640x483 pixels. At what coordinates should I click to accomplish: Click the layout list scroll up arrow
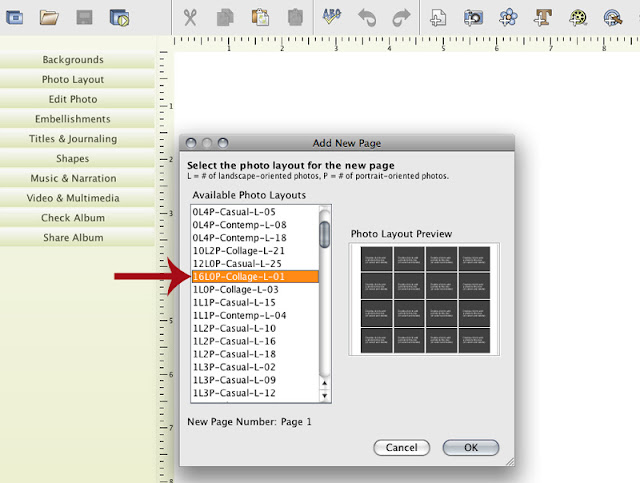pos(324,383)
